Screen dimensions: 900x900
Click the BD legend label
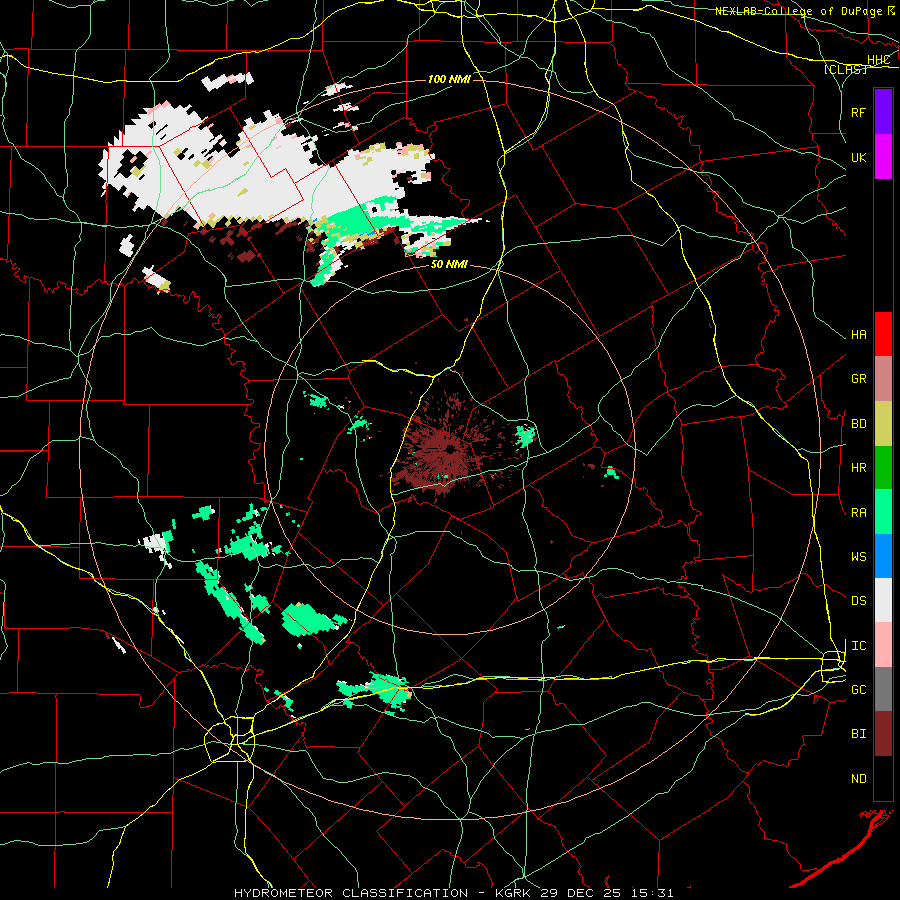click(858, 424)
